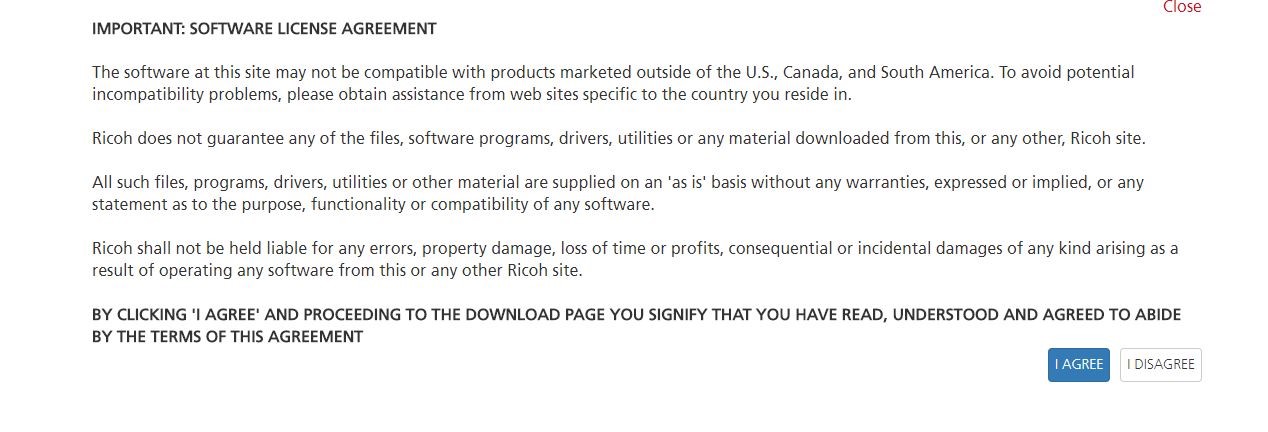Click the text 'BY THE TERMS OF THIS AGREEMENT'

pos(227,336)
